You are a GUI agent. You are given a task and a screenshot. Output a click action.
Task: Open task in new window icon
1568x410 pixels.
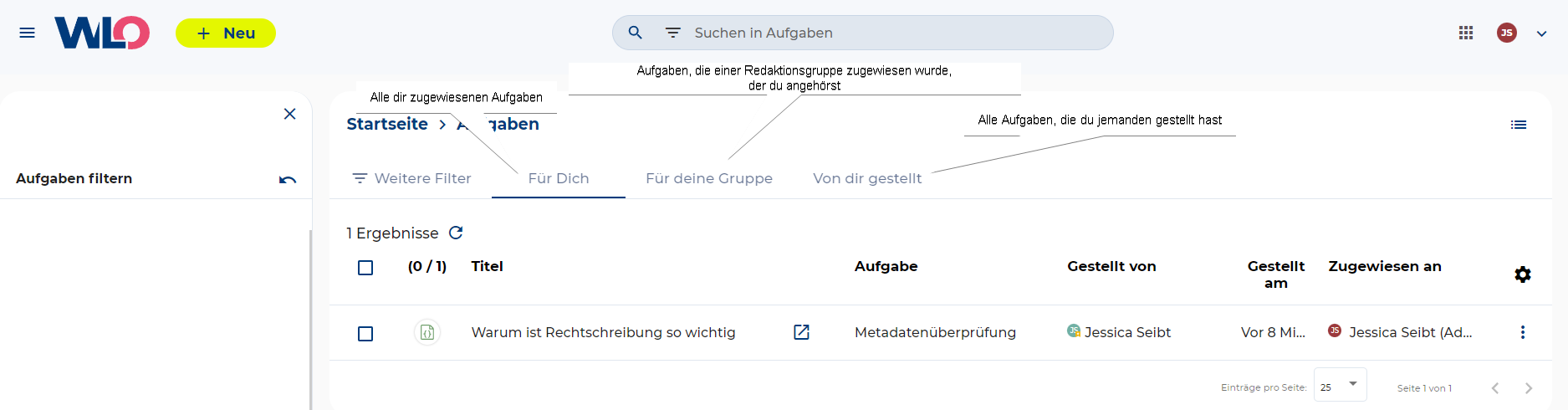tap(801, 332)
